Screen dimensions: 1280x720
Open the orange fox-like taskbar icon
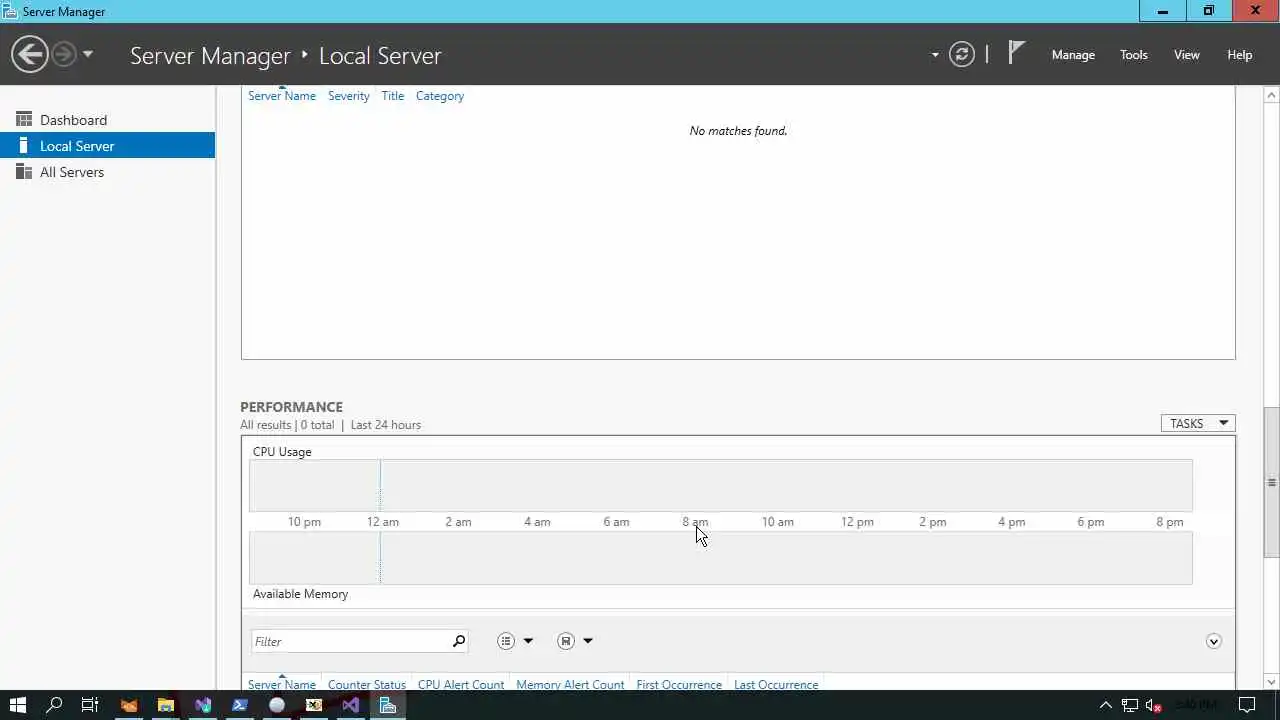pyautogui.click(x=129, y=705)
